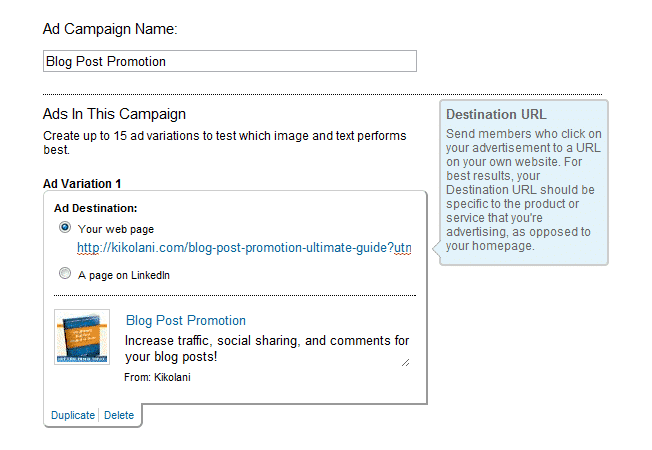Click the 'From: Kikolani' text
This screenshot has width=652, height=450.
(157, 377)
